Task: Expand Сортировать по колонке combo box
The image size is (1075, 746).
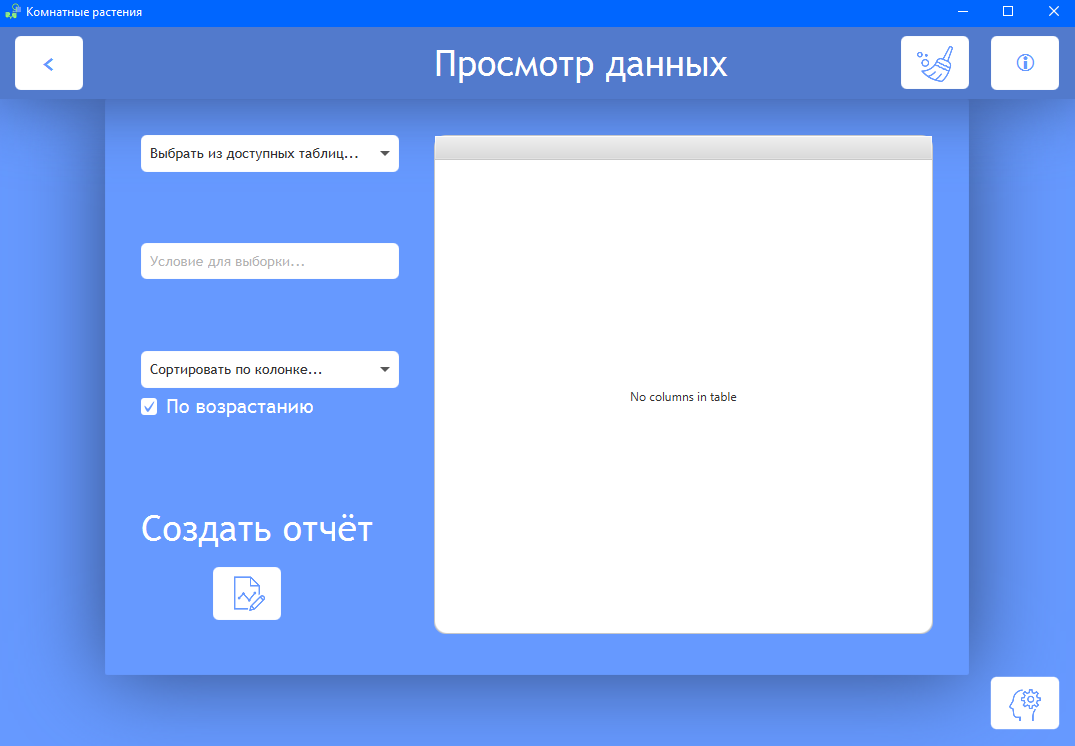Action: click(x=269, y=370)
